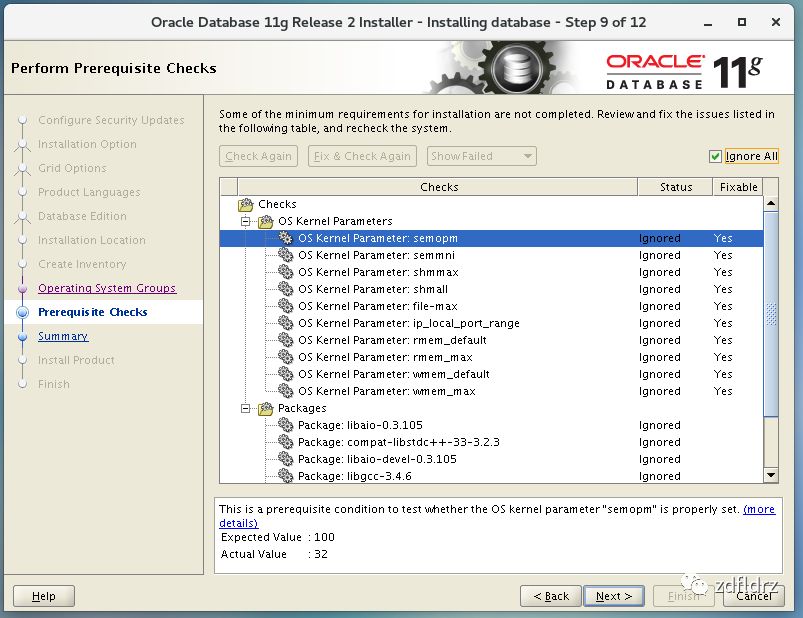Collapse the Packages tree node
The image size is (803, 618).
(x=246, y=408)
